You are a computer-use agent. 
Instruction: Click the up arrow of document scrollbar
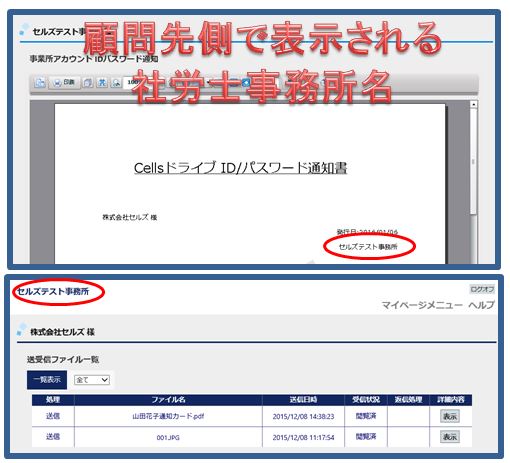pos(473,104)
